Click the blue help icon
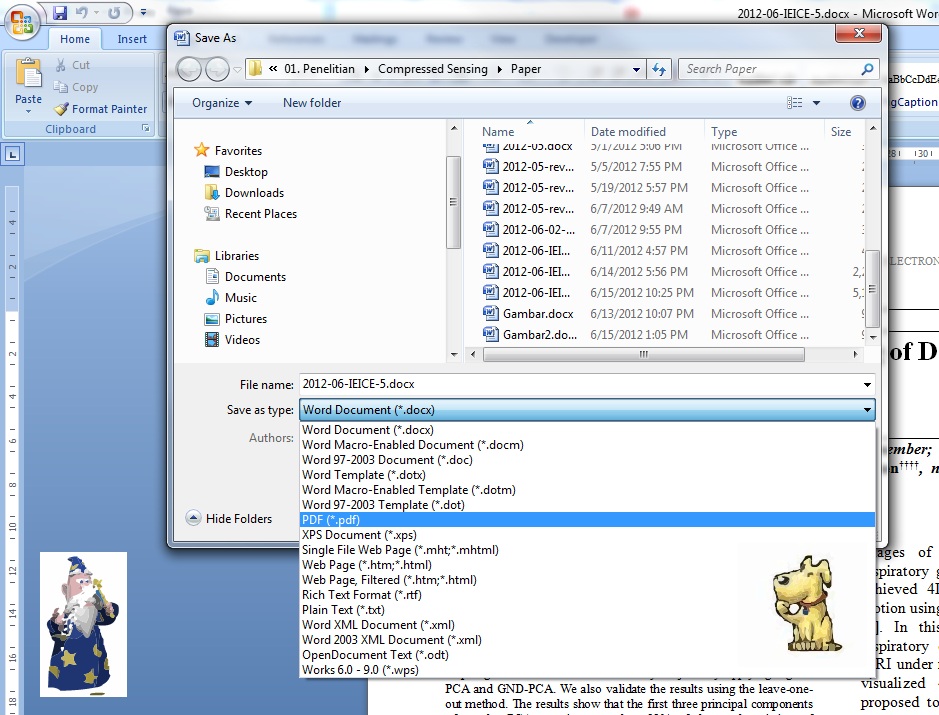939x715 pixels. (858, 103)
